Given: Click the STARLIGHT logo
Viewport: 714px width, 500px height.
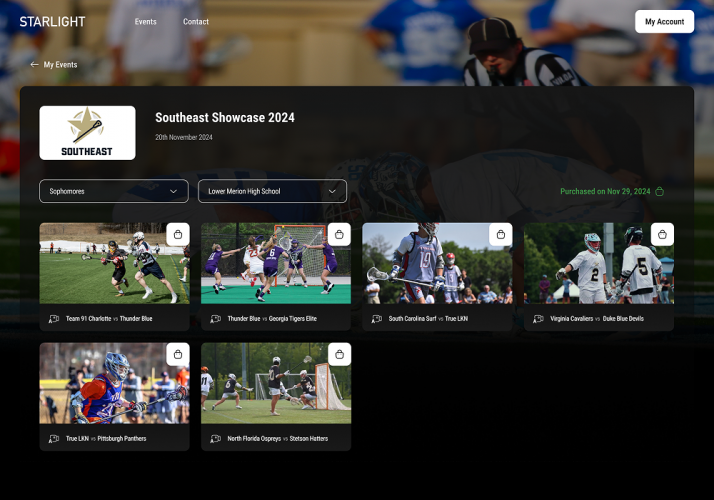Looking at the screenshot, I should coord(52,22).
